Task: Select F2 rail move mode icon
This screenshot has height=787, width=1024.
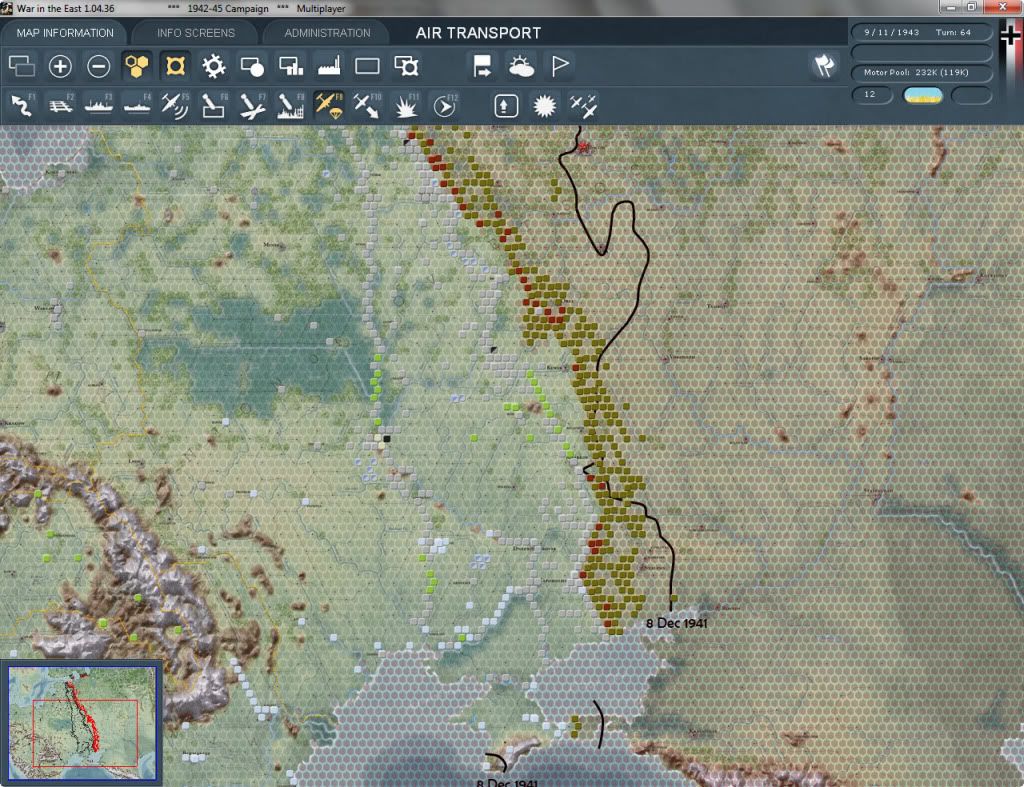Action: click(x=61, y=106)
